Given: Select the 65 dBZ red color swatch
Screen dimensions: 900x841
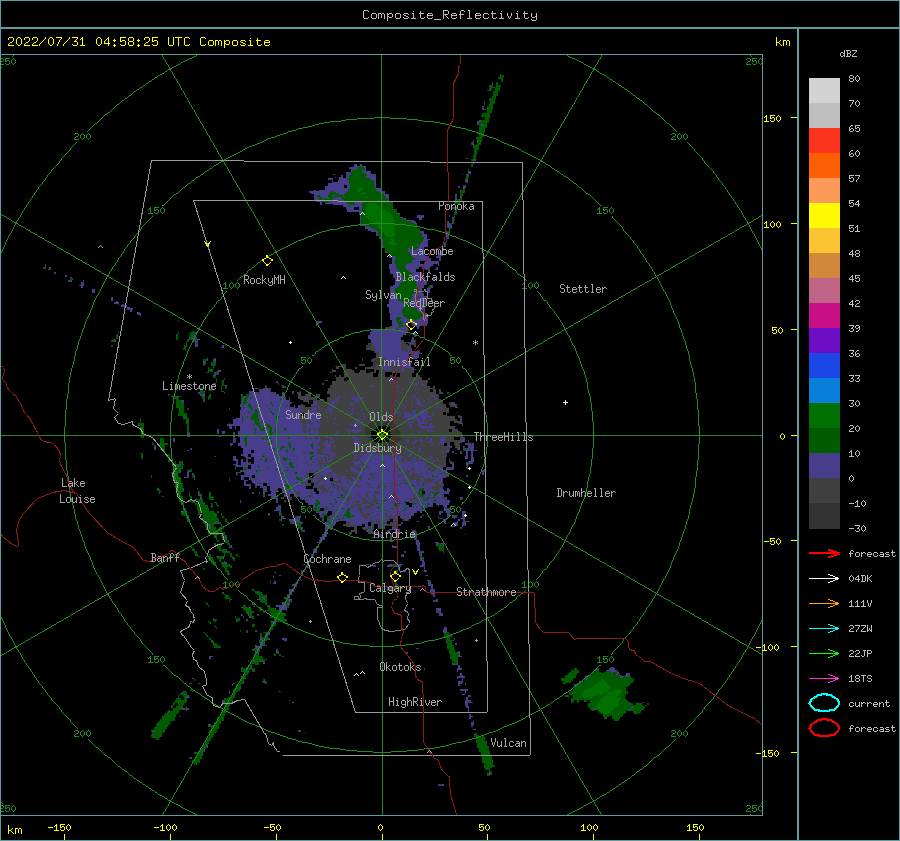Looking at the screenshot, I should pyautogui.click(x=824, y=141).
